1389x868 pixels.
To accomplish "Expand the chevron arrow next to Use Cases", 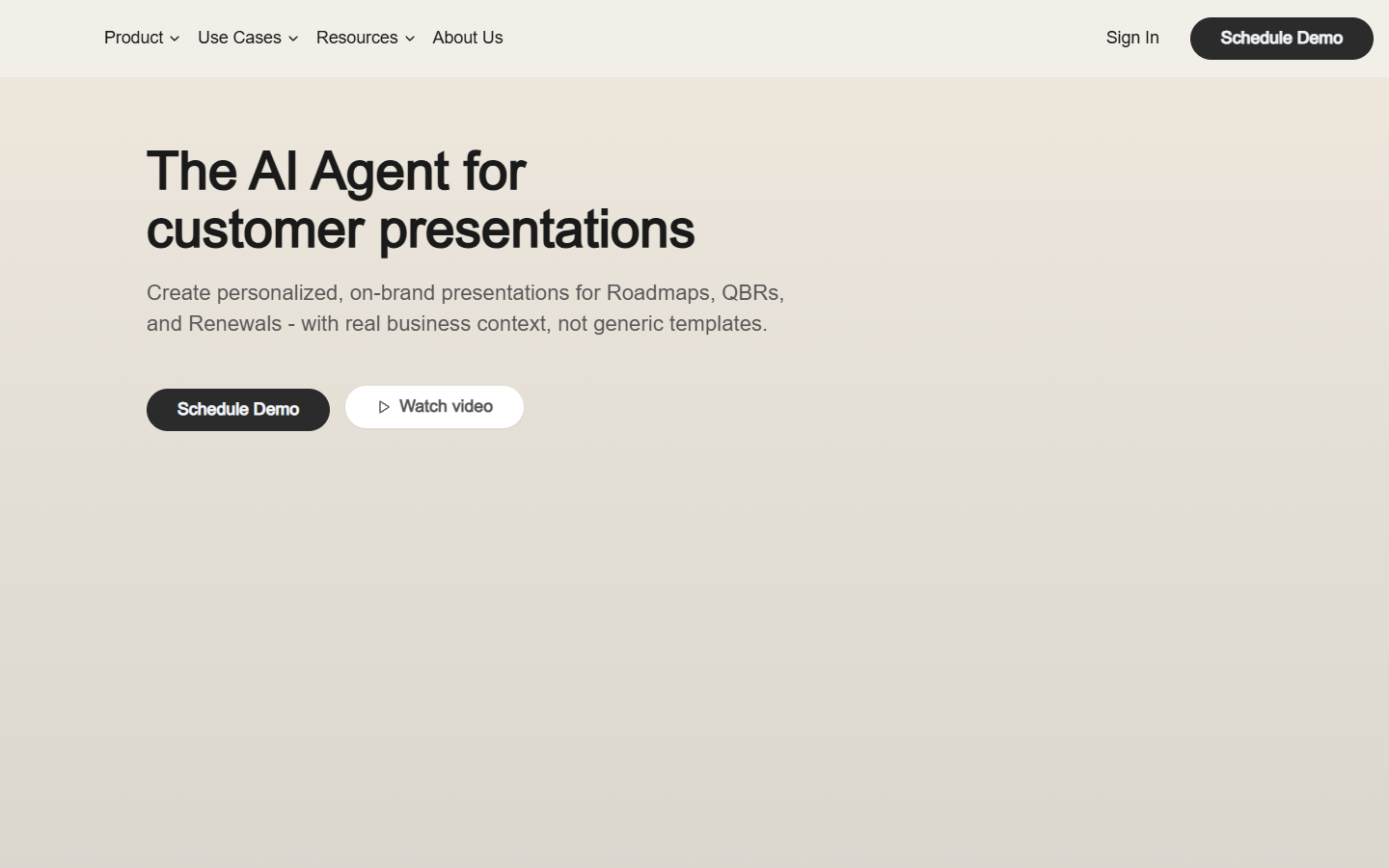I will pos(293,39).
